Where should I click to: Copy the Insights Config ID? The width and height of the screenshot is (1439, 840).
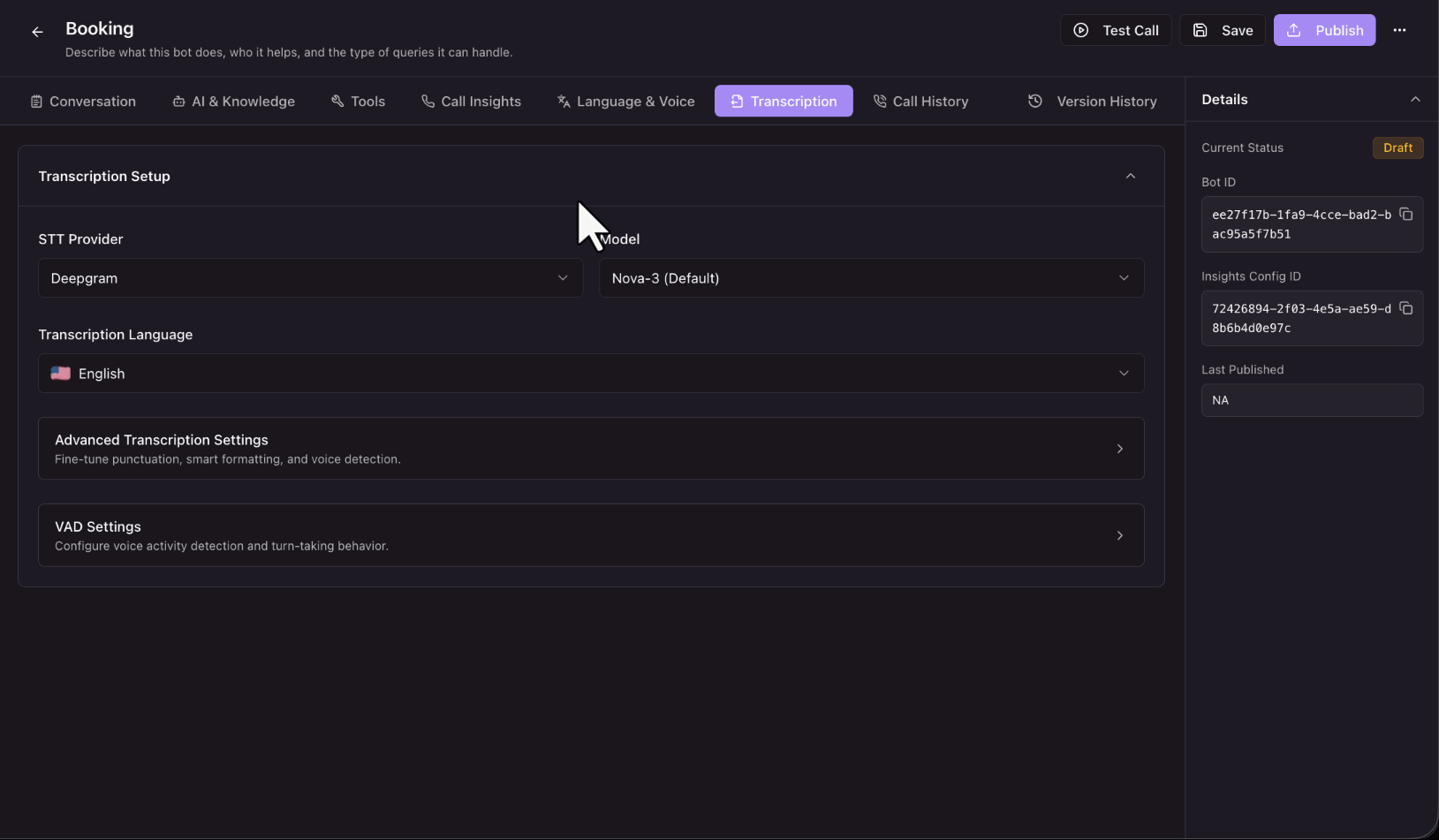point(1406,308)
